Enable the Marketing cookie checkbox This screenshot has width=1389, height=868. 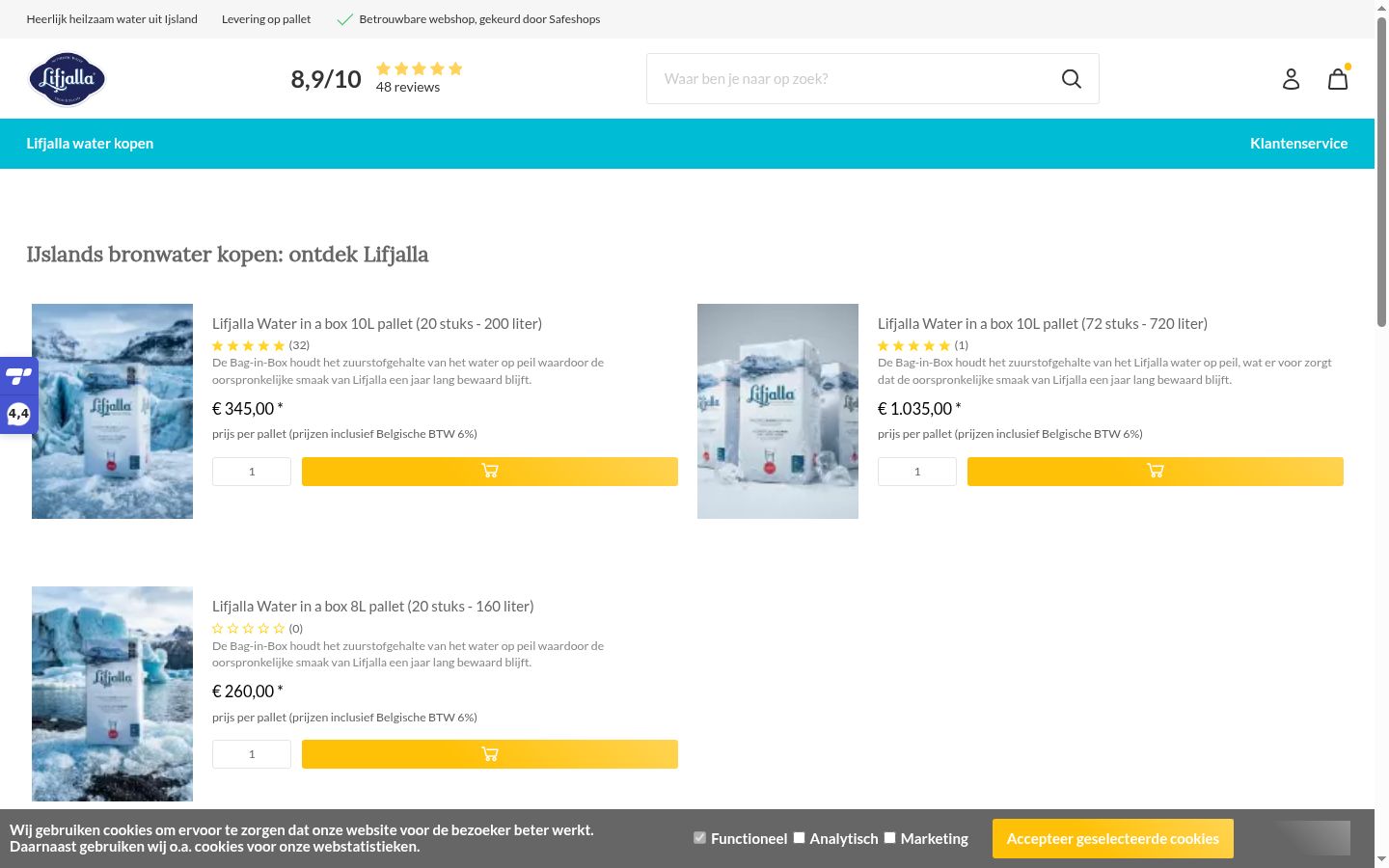point(889,837)
